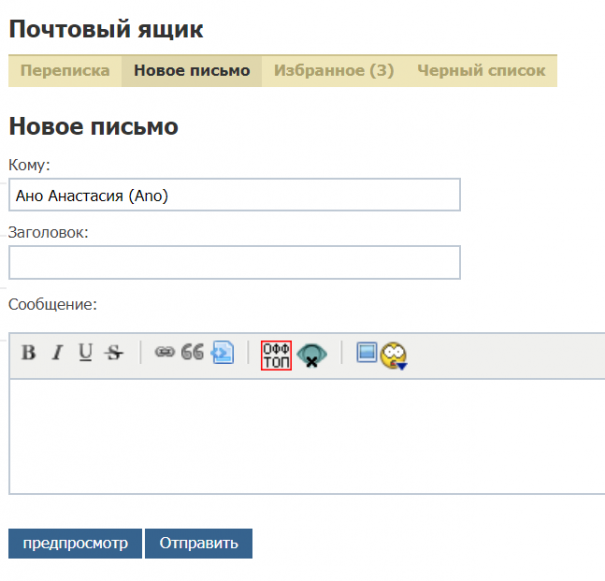The height and width of the screenshot is (581, 605).
Task: Insert a quote block with quotation icon
Action: click(192, 353)
